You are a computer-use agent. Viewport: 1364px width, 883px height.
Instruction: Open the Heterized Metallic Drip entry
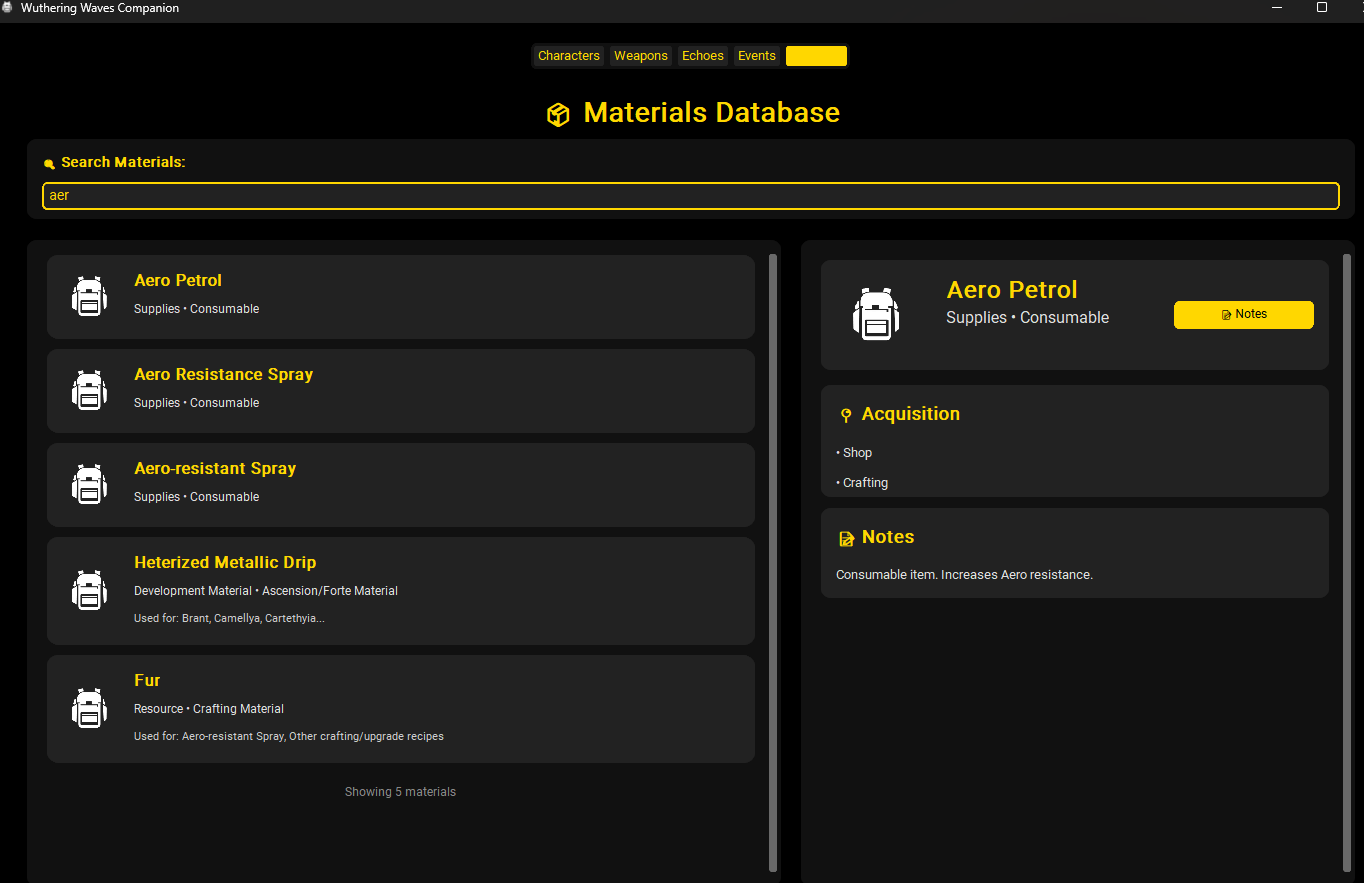[400, 591]
